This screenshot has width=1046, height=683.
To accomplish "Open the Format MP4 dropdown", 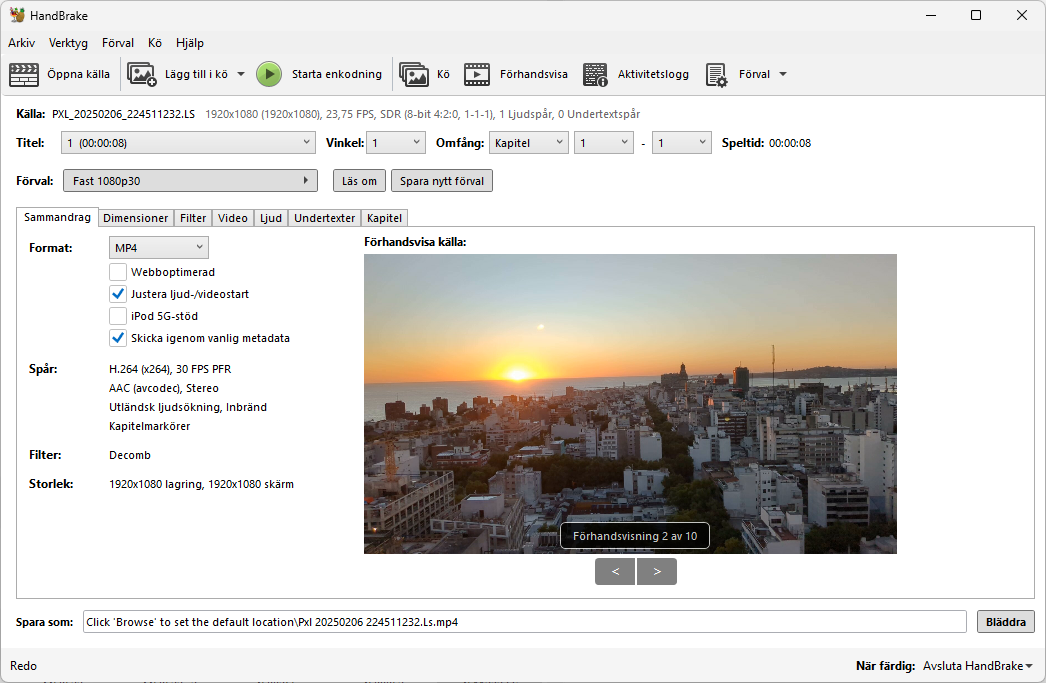I will (158, 247).
